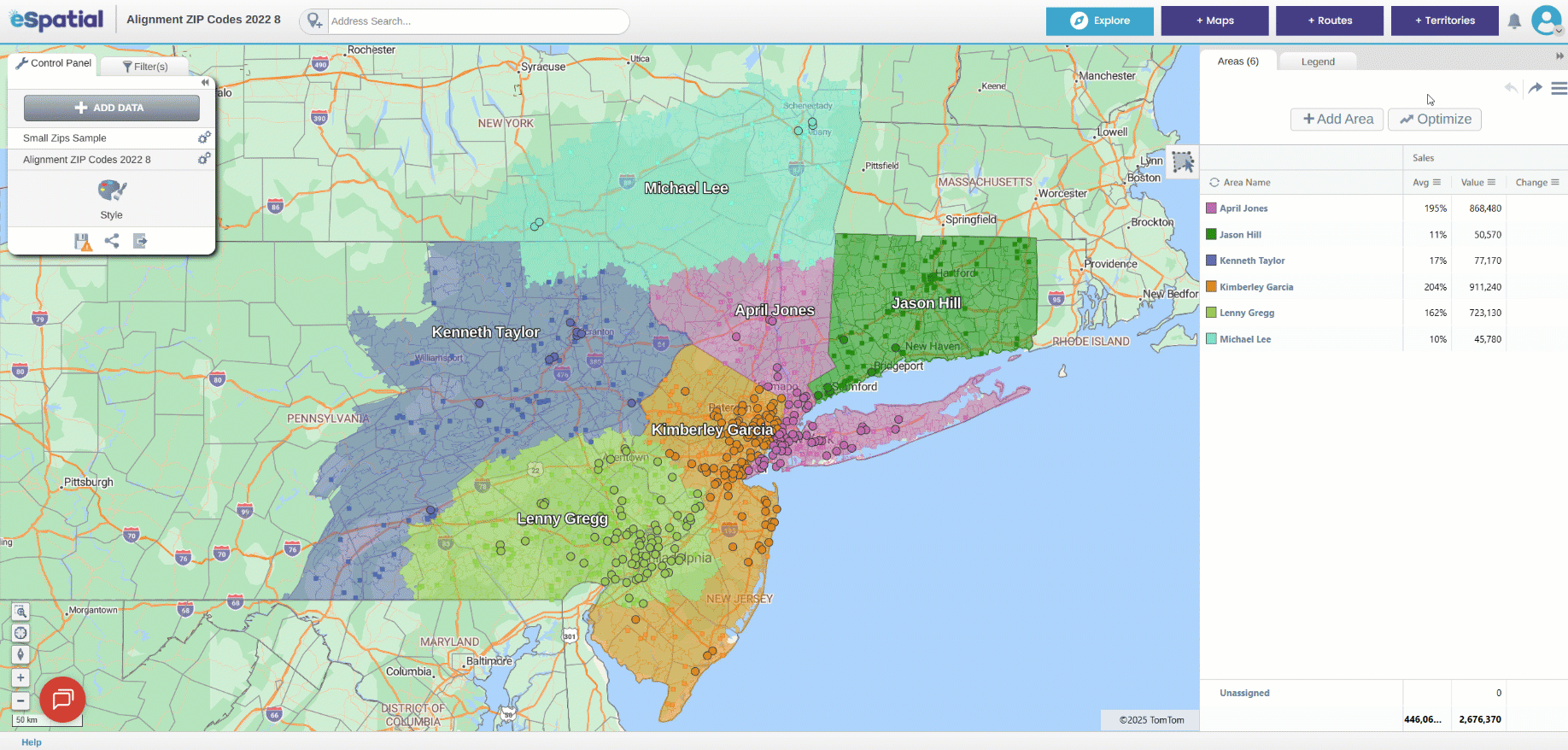
Task: Click the Michael Lee territory label on map
Action: pyautogui.click(x=687, y=188)
